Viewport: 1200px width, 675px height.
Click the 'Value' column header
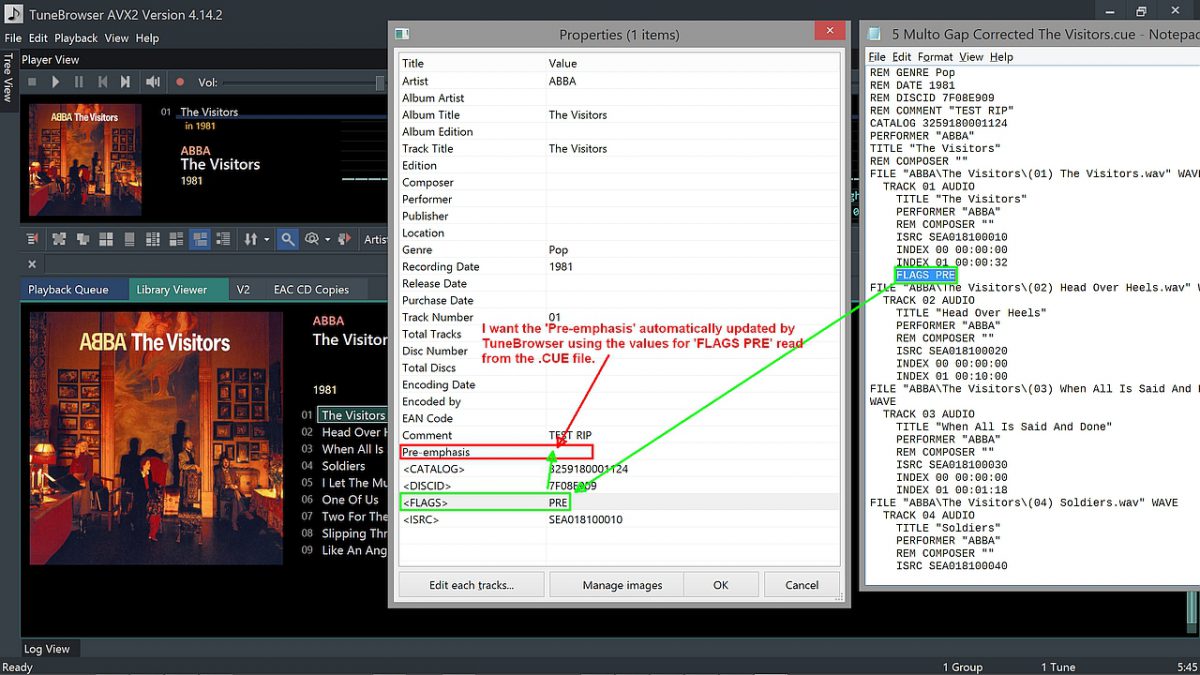(x=693, y=63)
